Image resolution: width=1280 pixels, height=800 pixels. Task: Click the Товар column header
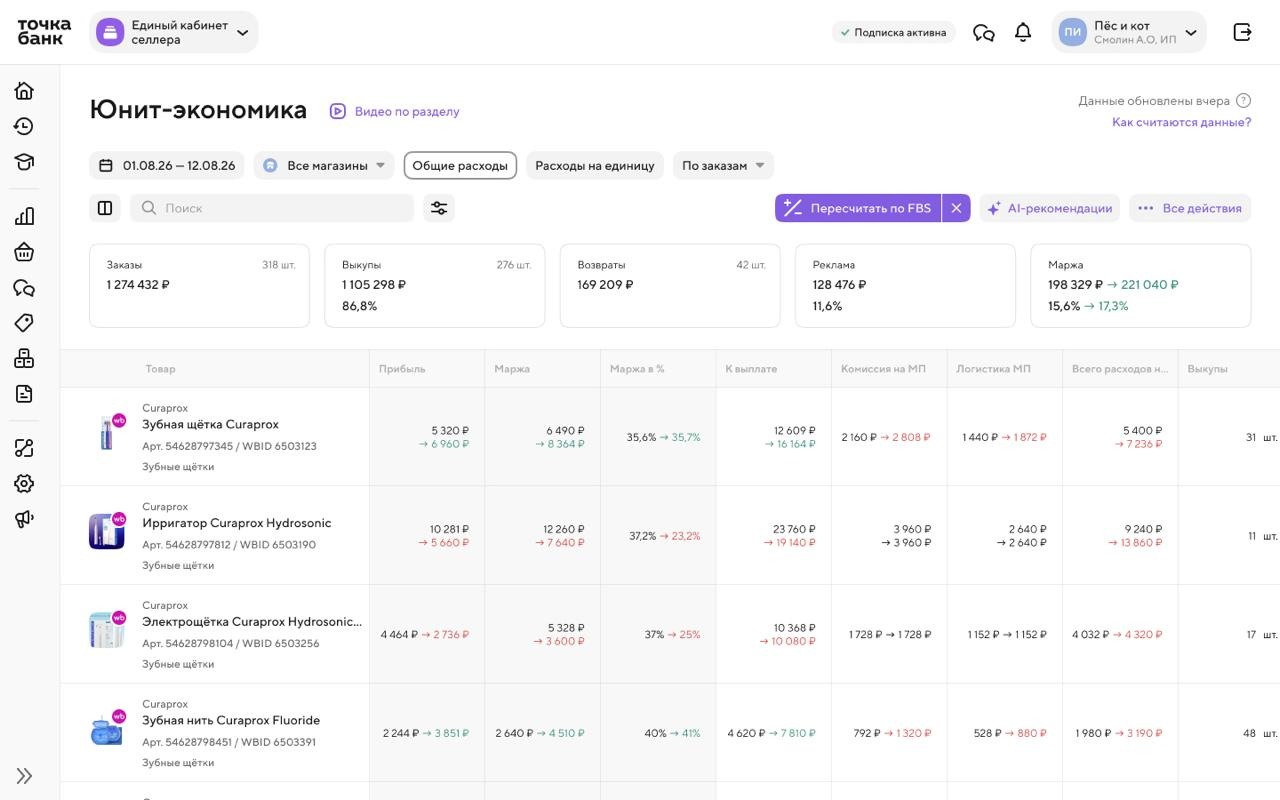click(x=160, y=369)
